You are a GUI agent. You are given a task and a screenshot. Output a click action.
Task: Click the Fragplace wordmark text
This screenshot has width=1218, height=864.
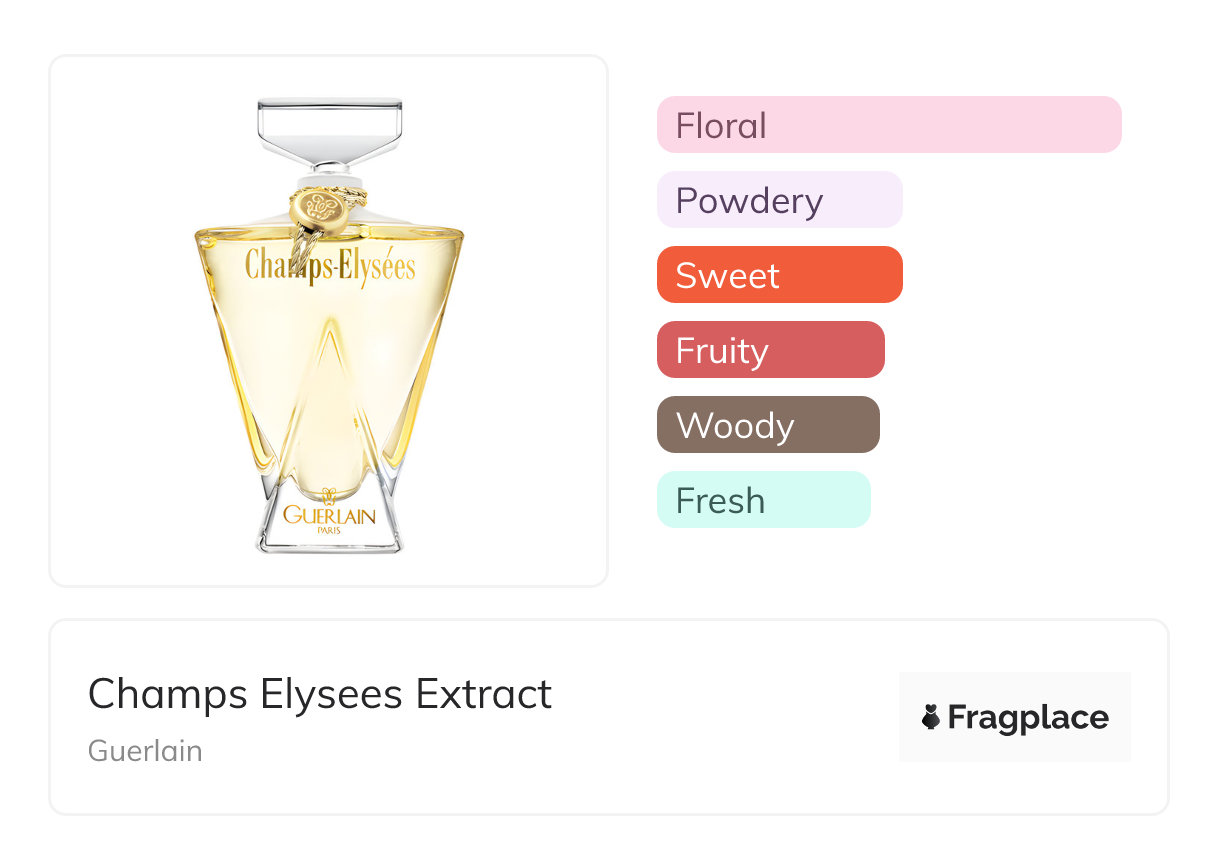(x=1028, y=717)
